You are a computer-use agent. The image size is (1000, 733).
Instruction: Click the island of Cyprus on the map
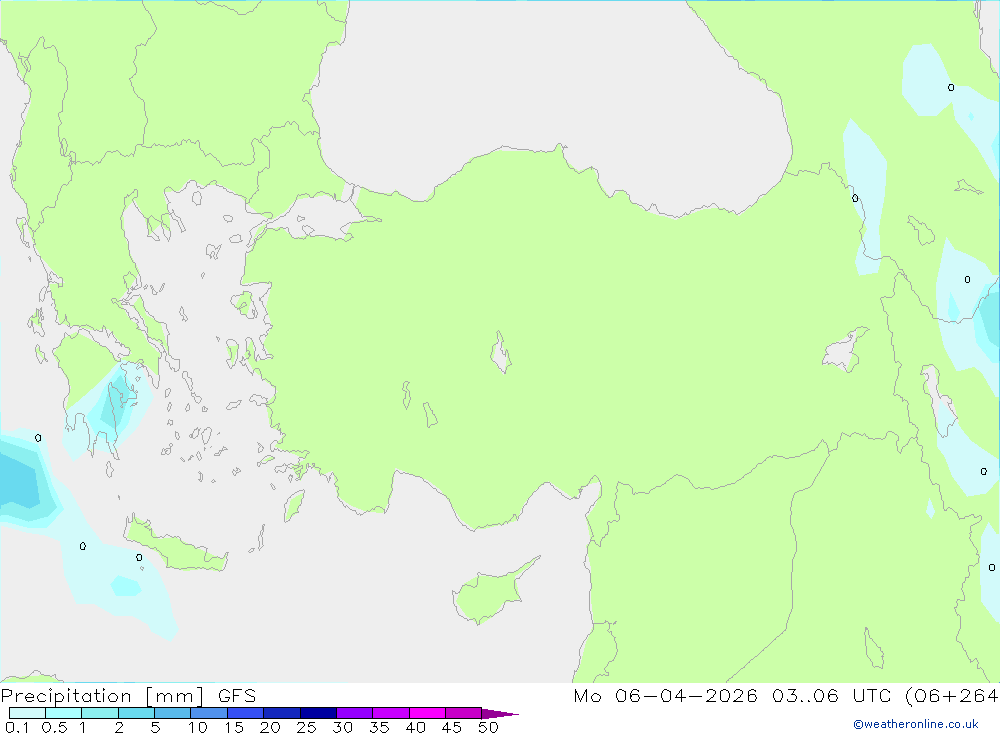pos(488,593)
